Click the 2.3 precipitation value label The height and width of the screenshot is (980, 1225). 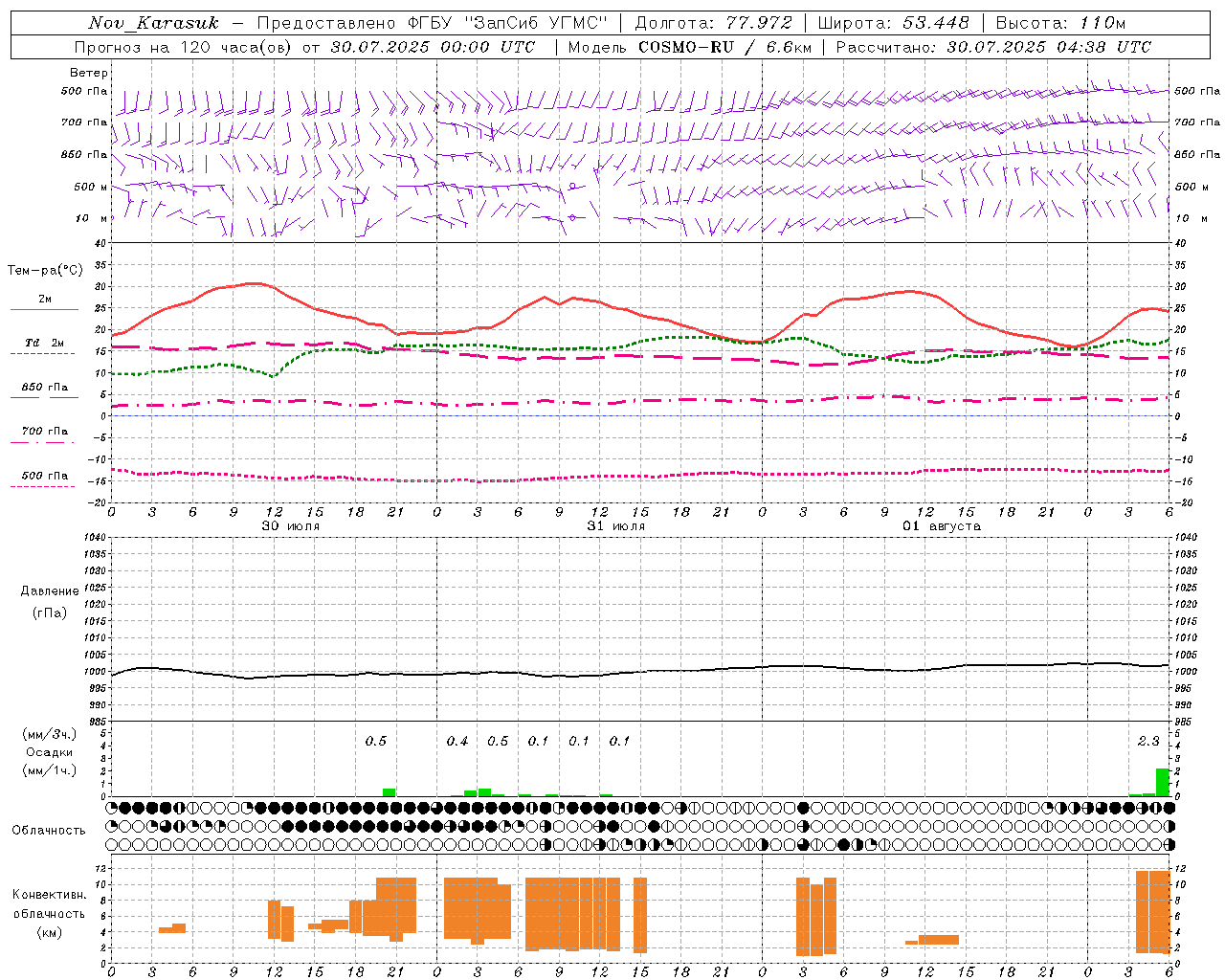tap(1147, 741)
